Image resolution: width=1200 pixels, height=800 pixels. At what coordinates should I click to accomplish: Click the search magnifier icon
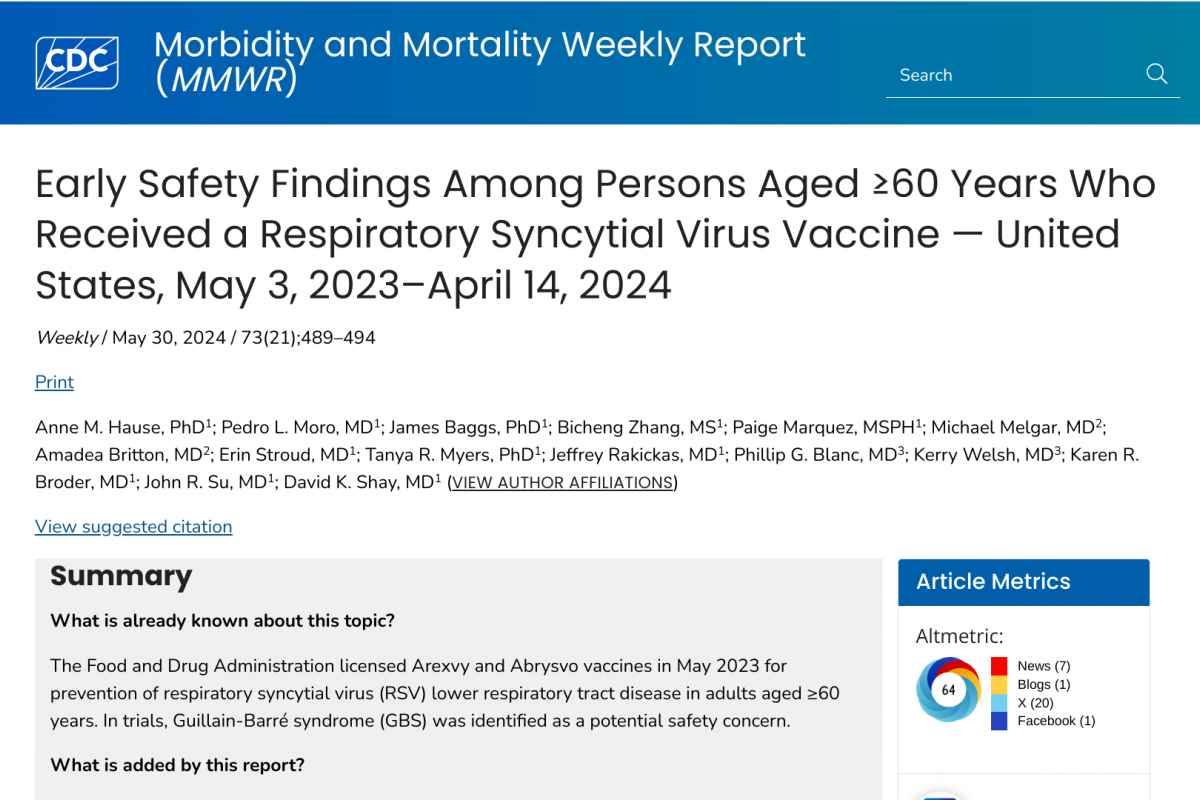(1157, 74)
